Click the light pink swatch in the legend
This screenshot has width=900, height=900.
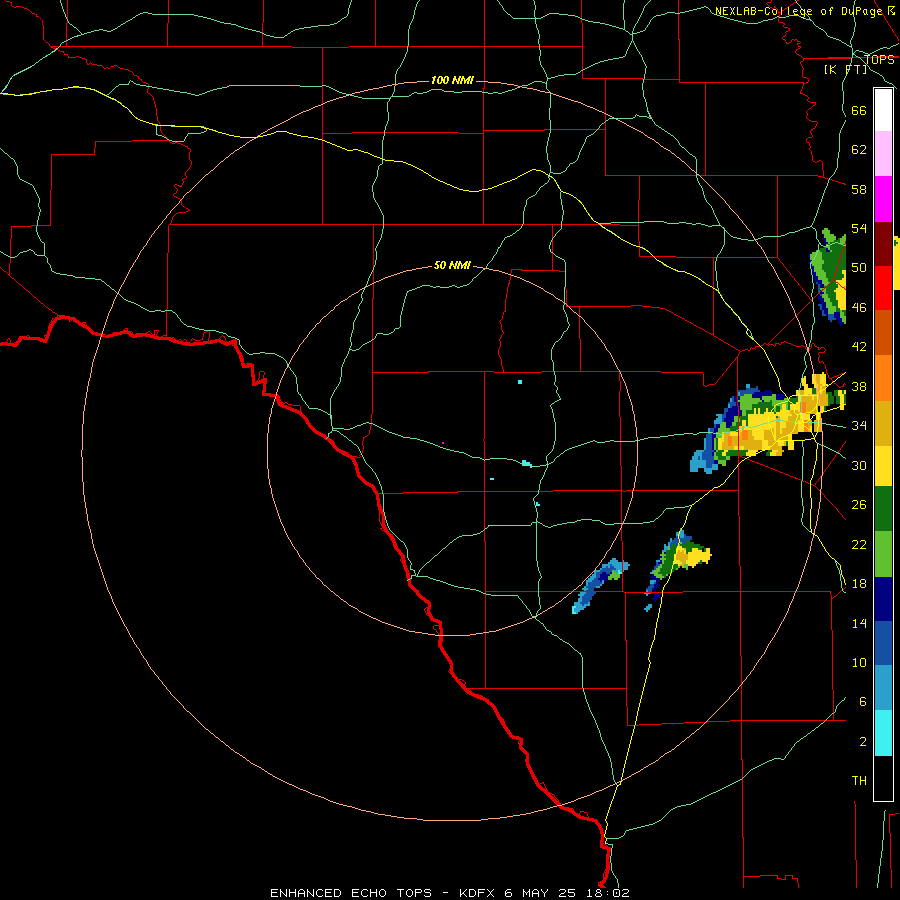[x=883, y=153]
